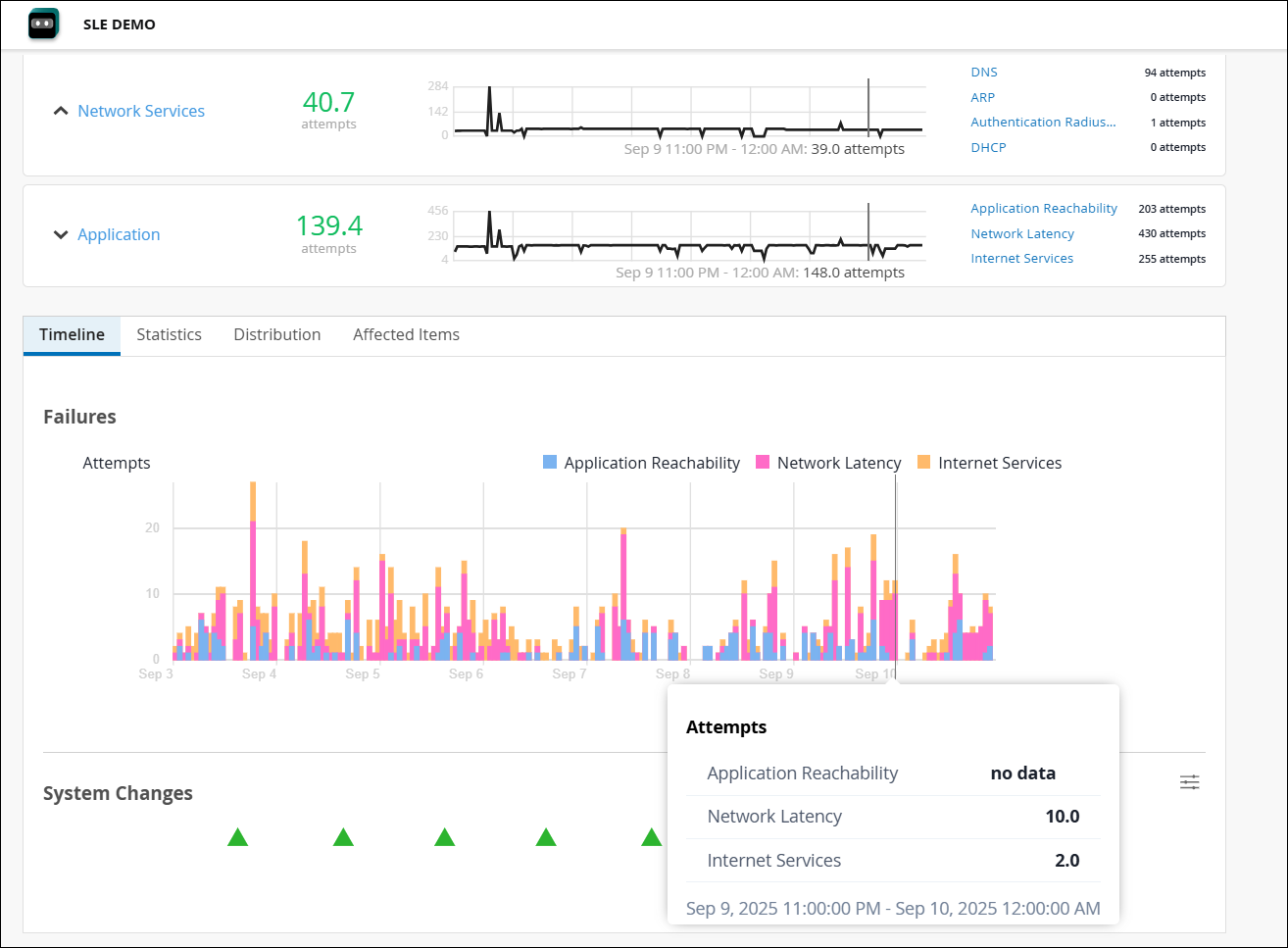This screenshot has height=948, width=1288.
Task: Toggle the Application Reachability legend series
Action: coord(651,462)
